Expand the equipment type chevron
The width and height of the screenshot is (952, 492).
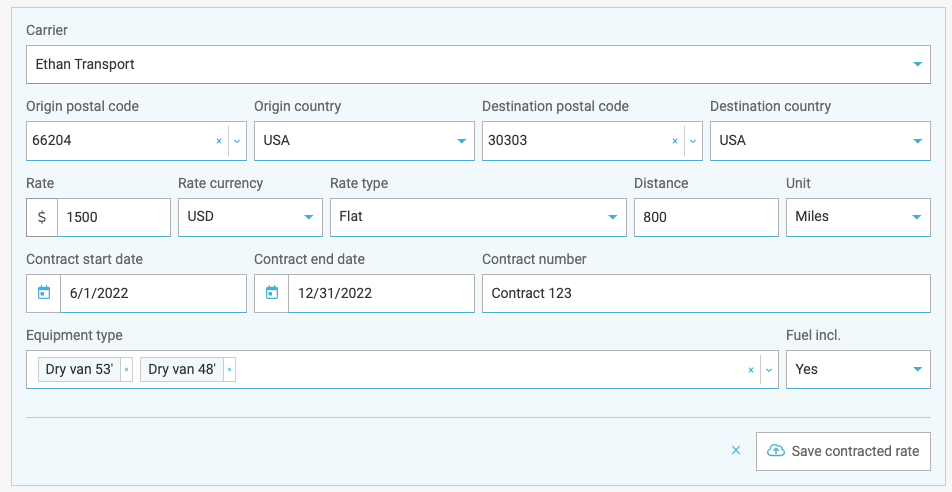(769, 369)
